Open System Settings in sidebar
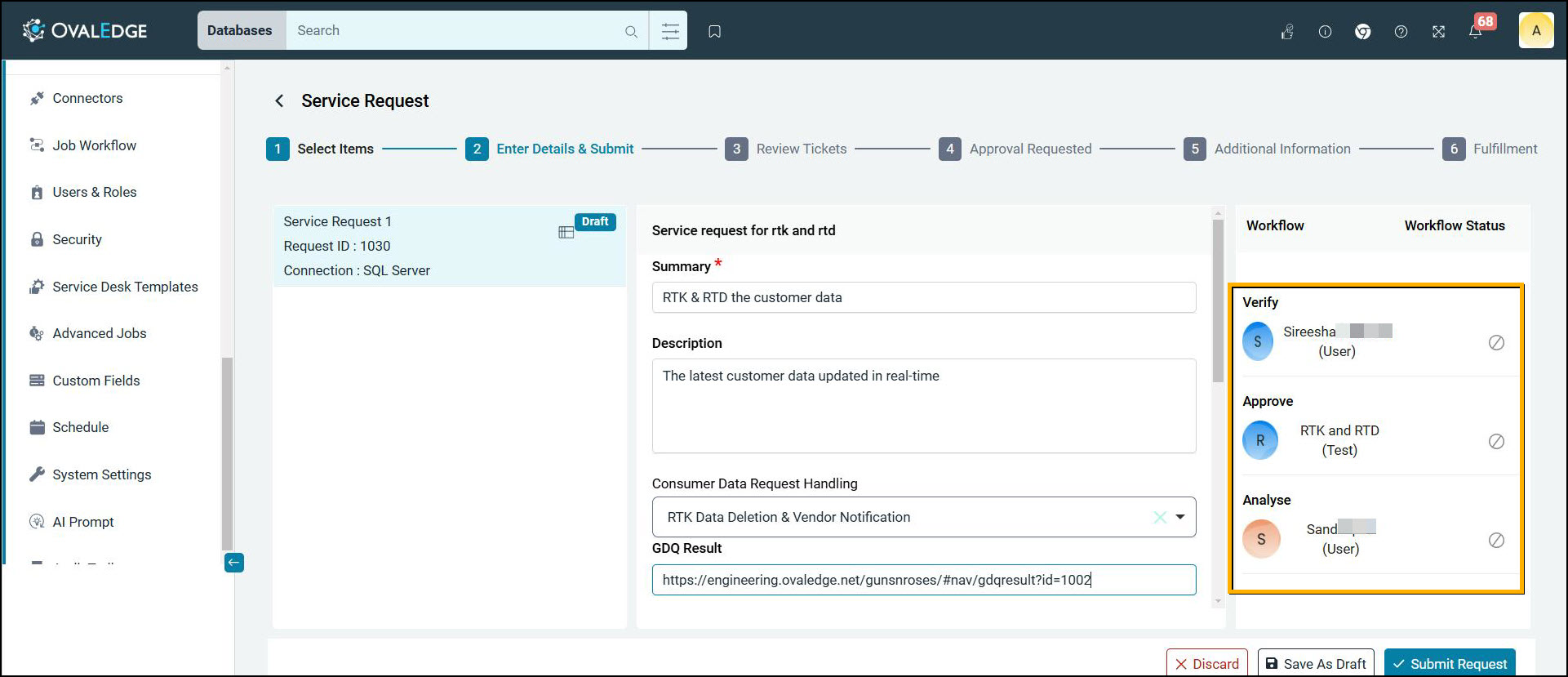Screen dimensions: 1568x677 click(x=102, y=474)
